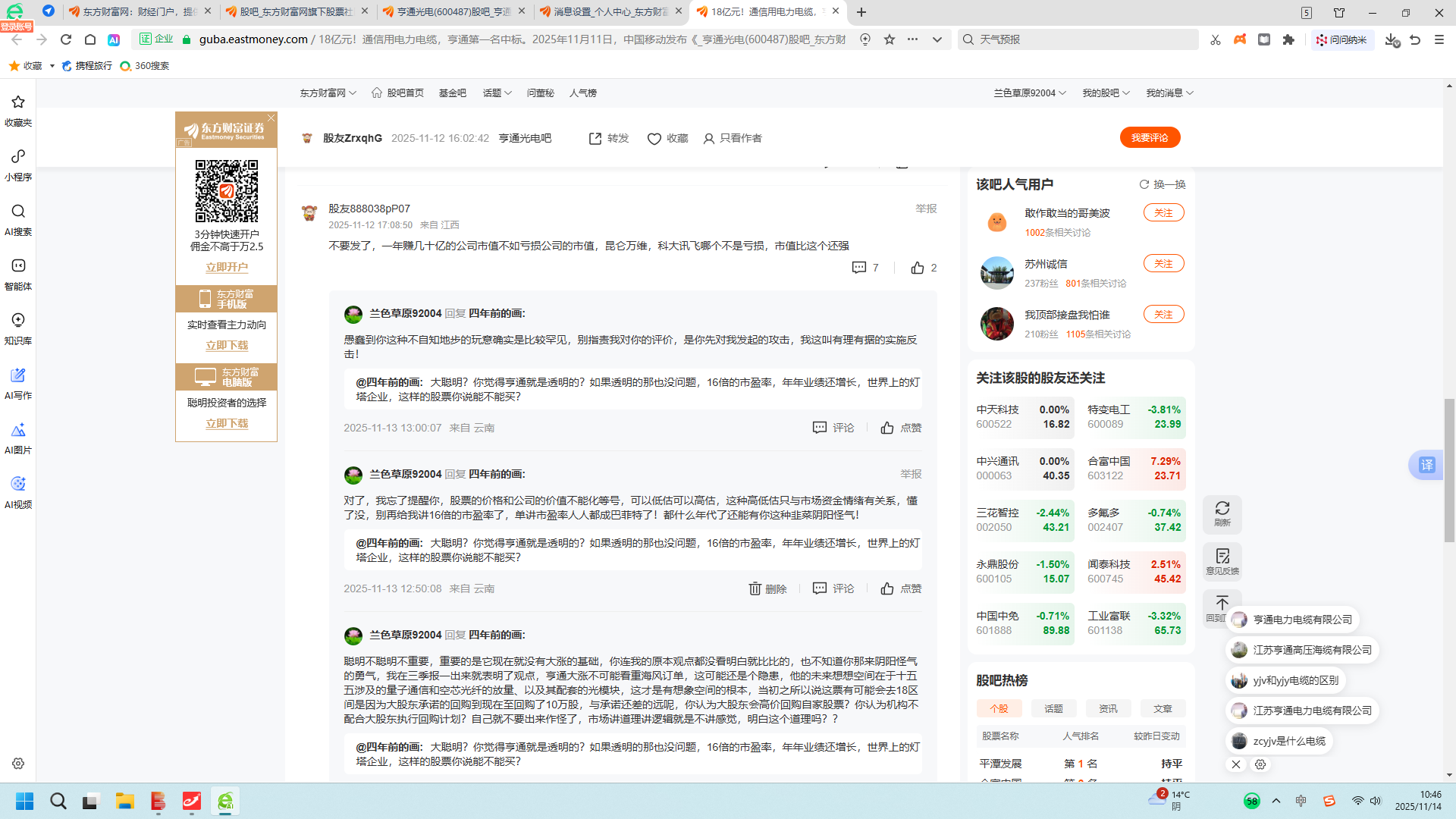Toggle 收藏 heart for this post
Viewport: 1456px width, 819px height.
tap(654, 138)
